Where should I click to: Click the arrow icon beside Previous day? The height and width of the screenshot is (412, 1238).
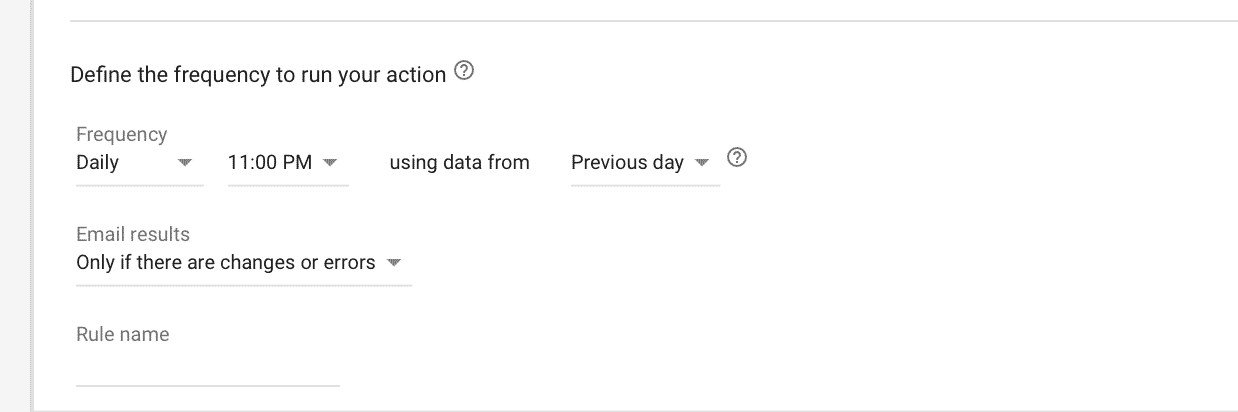(702, 163)
